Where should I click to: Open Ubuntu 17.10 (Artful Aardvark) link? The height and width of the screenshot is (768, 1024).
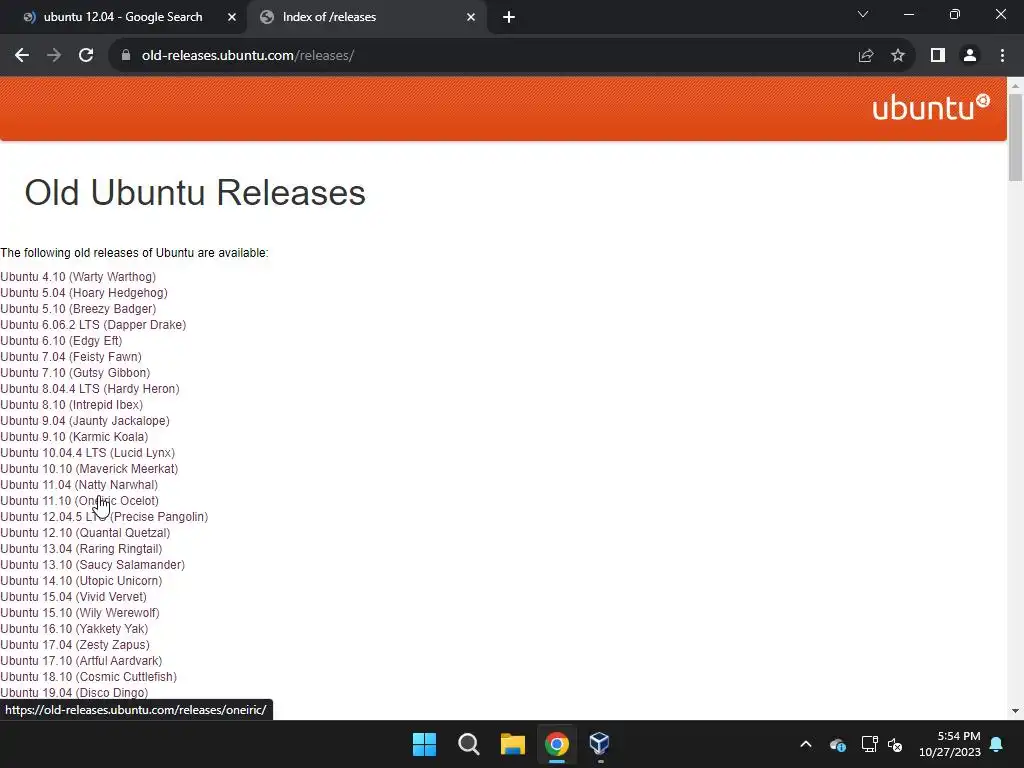tap(81, 661)
